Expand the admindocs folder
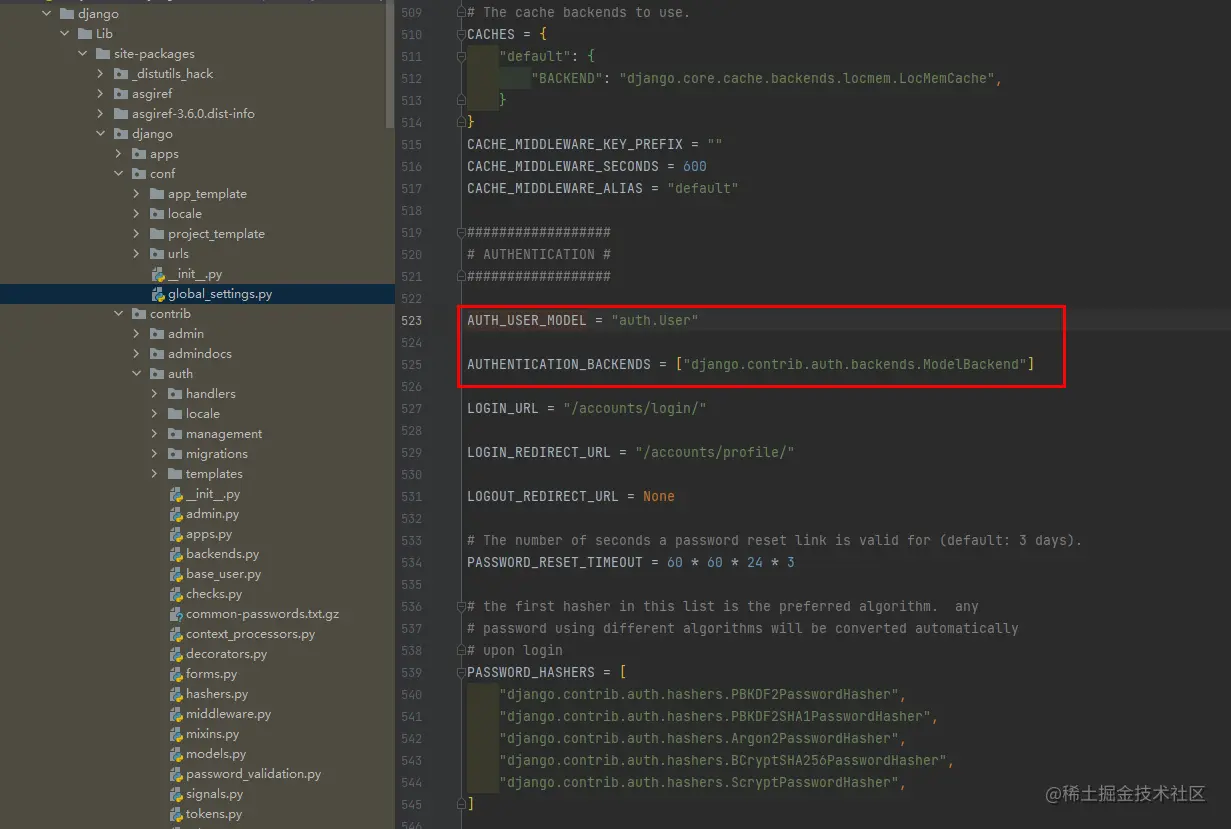The image size is (1231, 829). [137, 354]
